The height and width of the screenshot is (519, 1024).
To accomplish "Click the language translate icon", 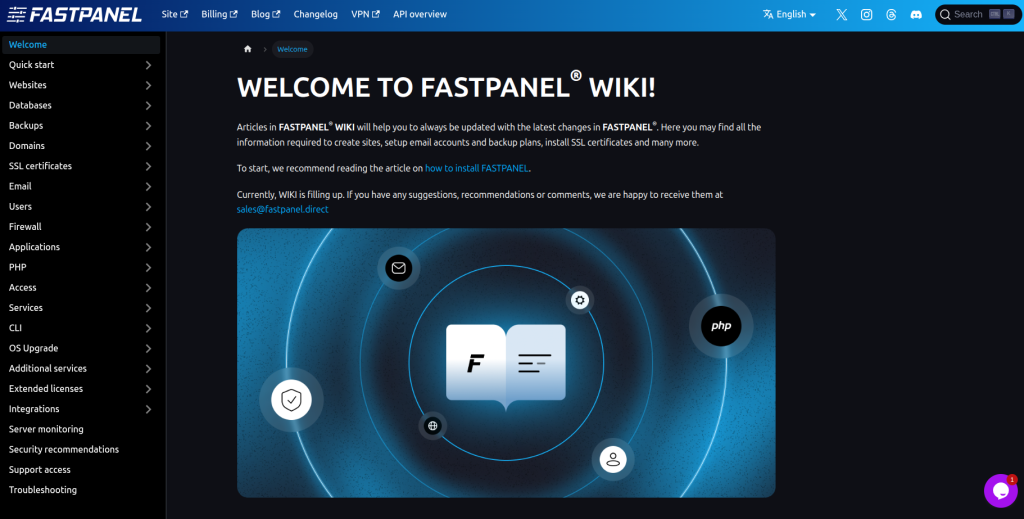I will pyautogui.click(x=768, y=14).
